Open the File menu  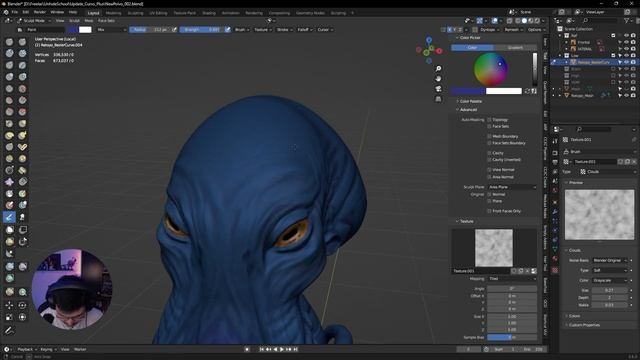pyautogui.click(x=15, y=12)
